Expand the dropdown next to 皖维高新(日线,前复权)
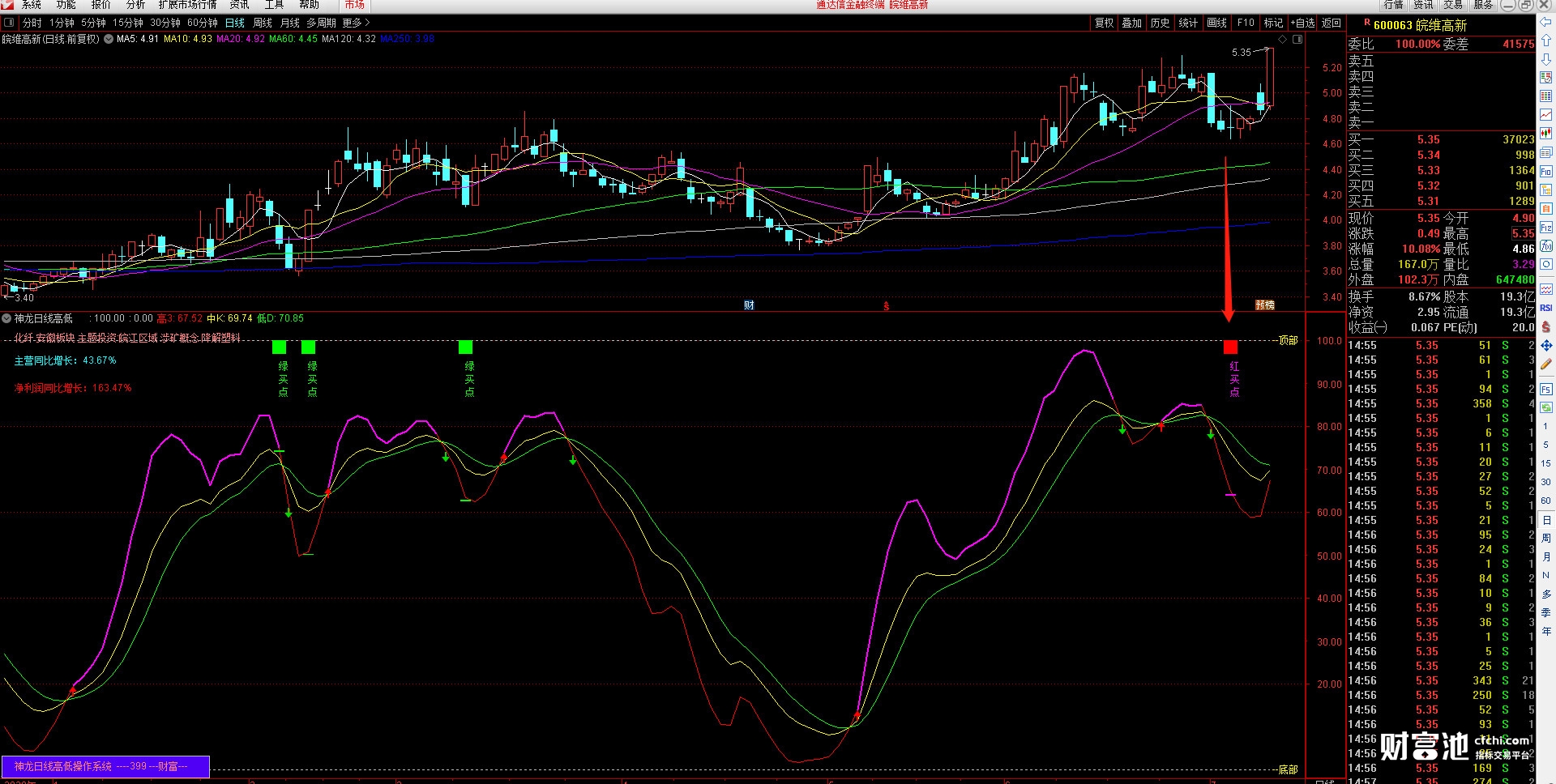Image resolution: width=1556 pixels, height=784 pixels. pos(108,39)
